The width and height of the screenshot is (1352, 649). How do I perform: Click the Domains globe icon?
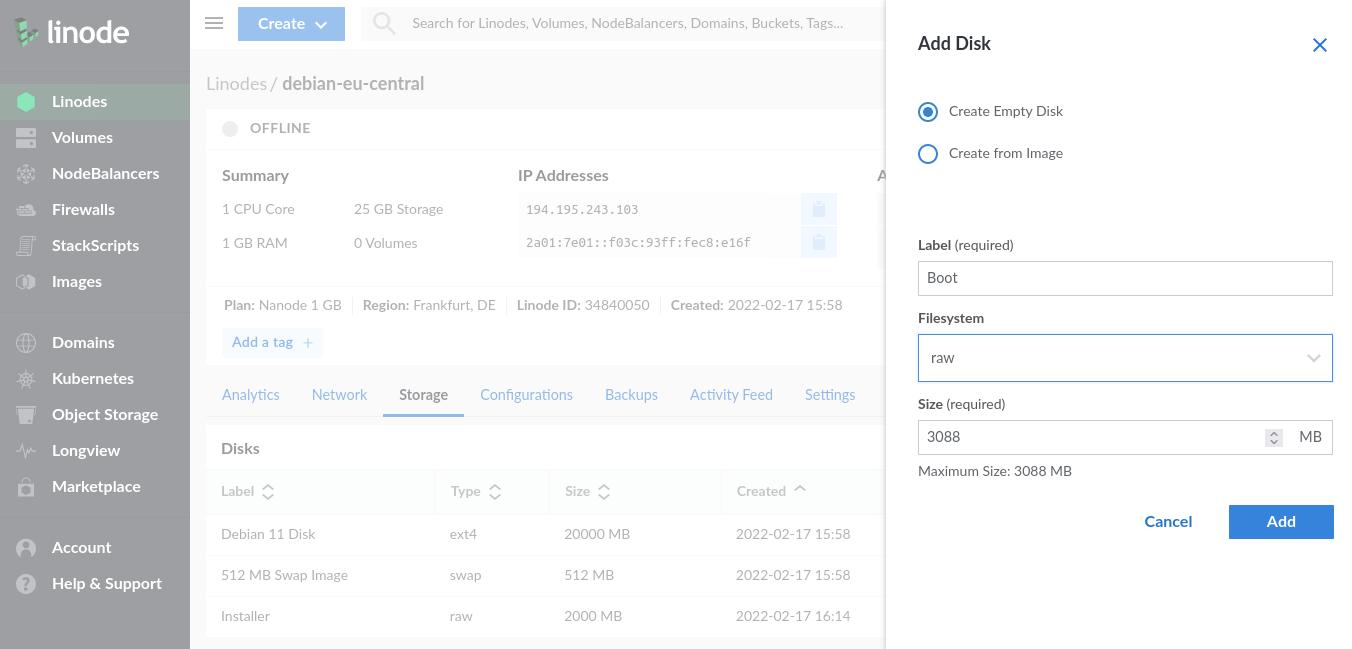(26, 343)
